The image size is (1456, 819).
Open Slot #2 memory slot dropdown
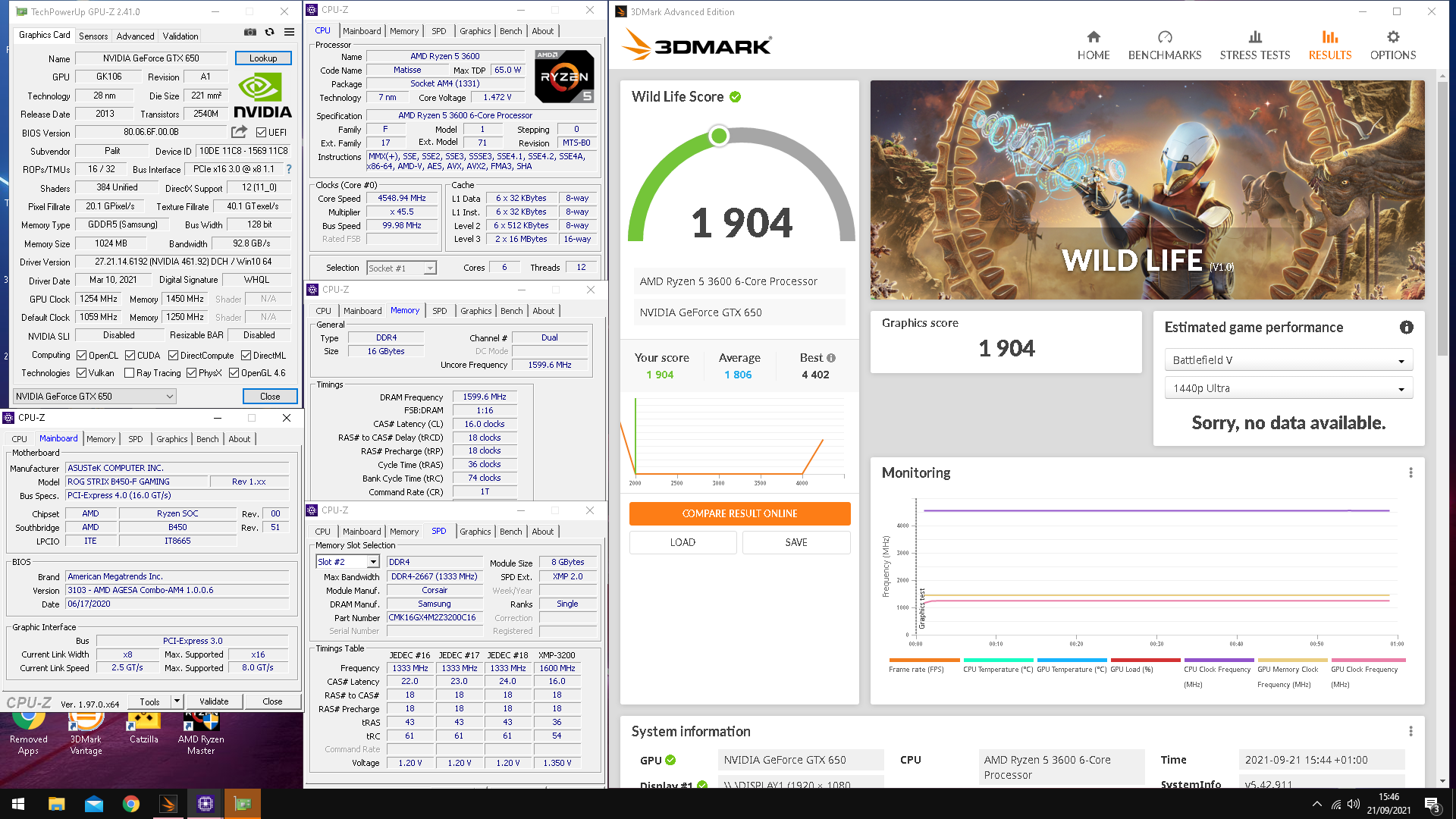click(347, 562)
